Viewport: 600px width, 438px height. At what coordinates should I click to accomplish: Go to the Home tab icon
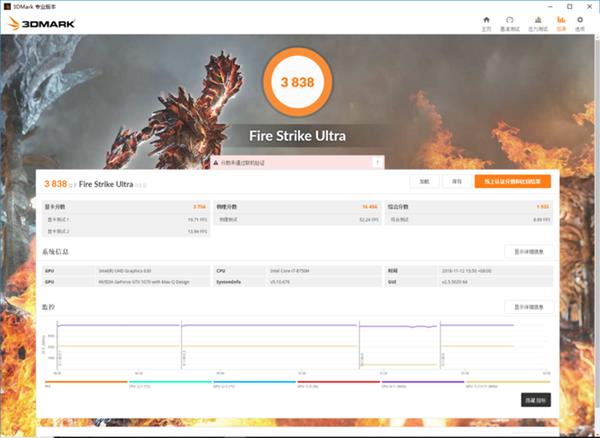tap(486, 22)
